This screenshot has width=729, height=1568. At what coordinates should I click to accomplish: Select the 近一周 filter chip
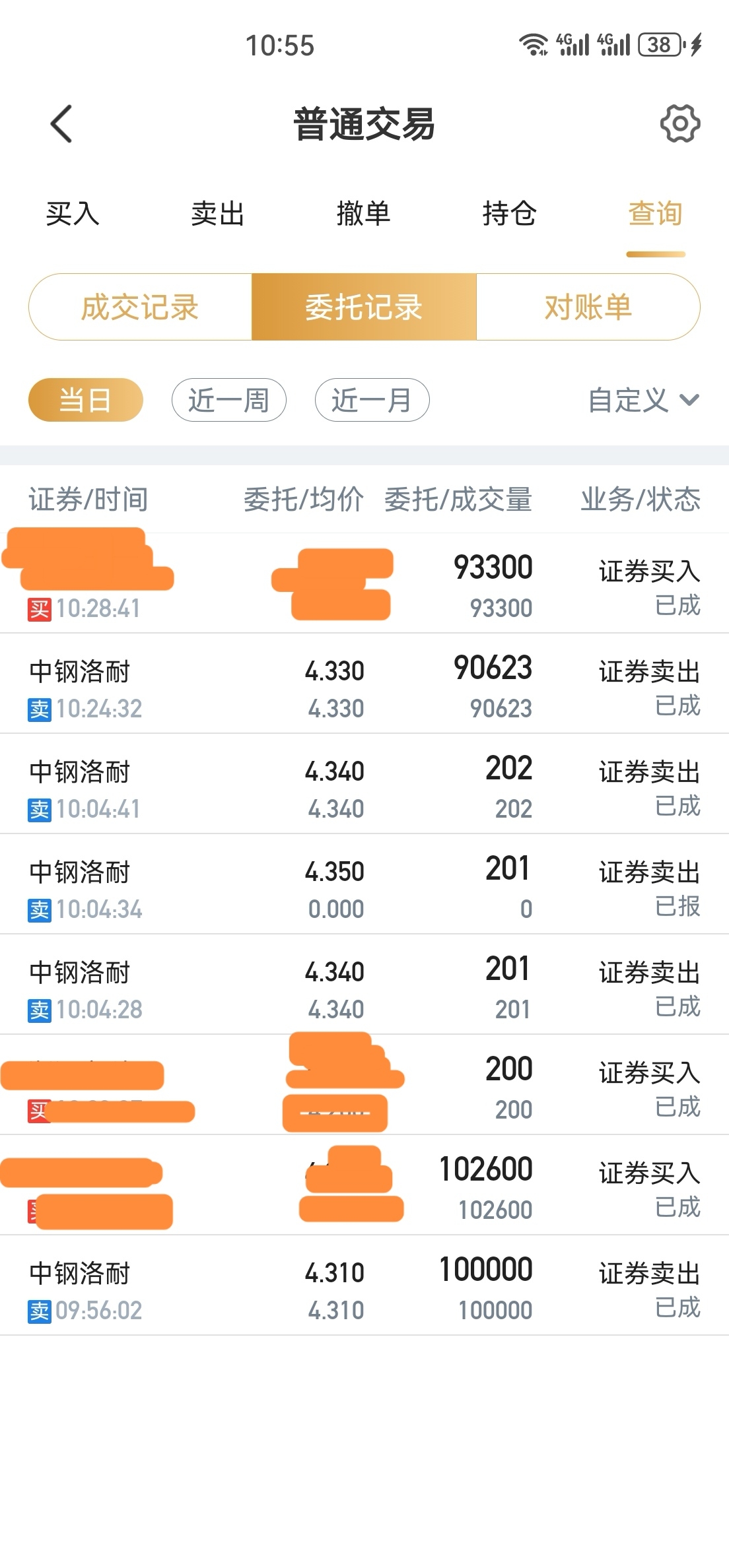click(x=228, y=400)
